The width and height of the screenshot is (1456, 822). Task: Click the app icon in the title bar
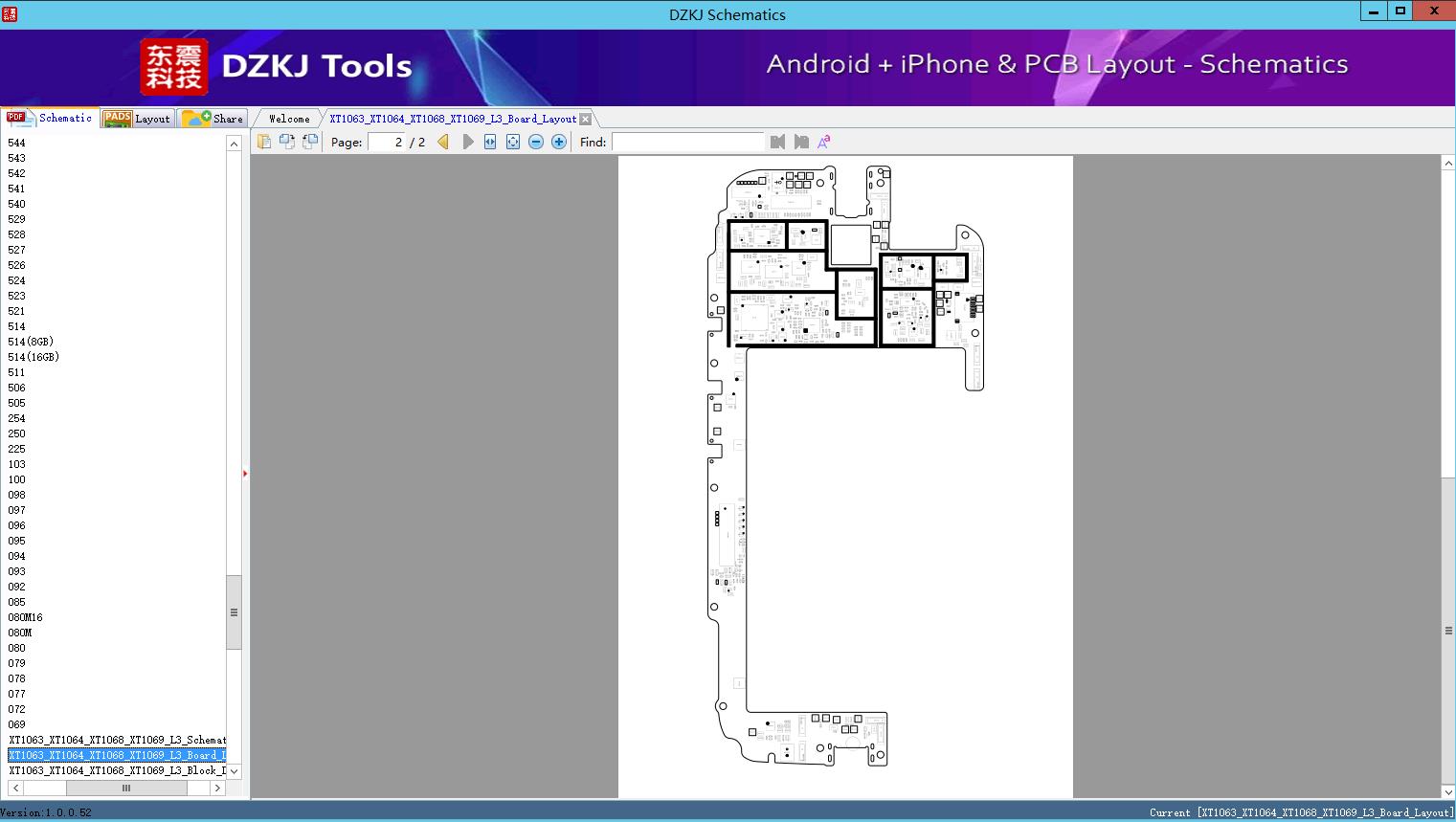pyautogui.click(x=10, y=14)
